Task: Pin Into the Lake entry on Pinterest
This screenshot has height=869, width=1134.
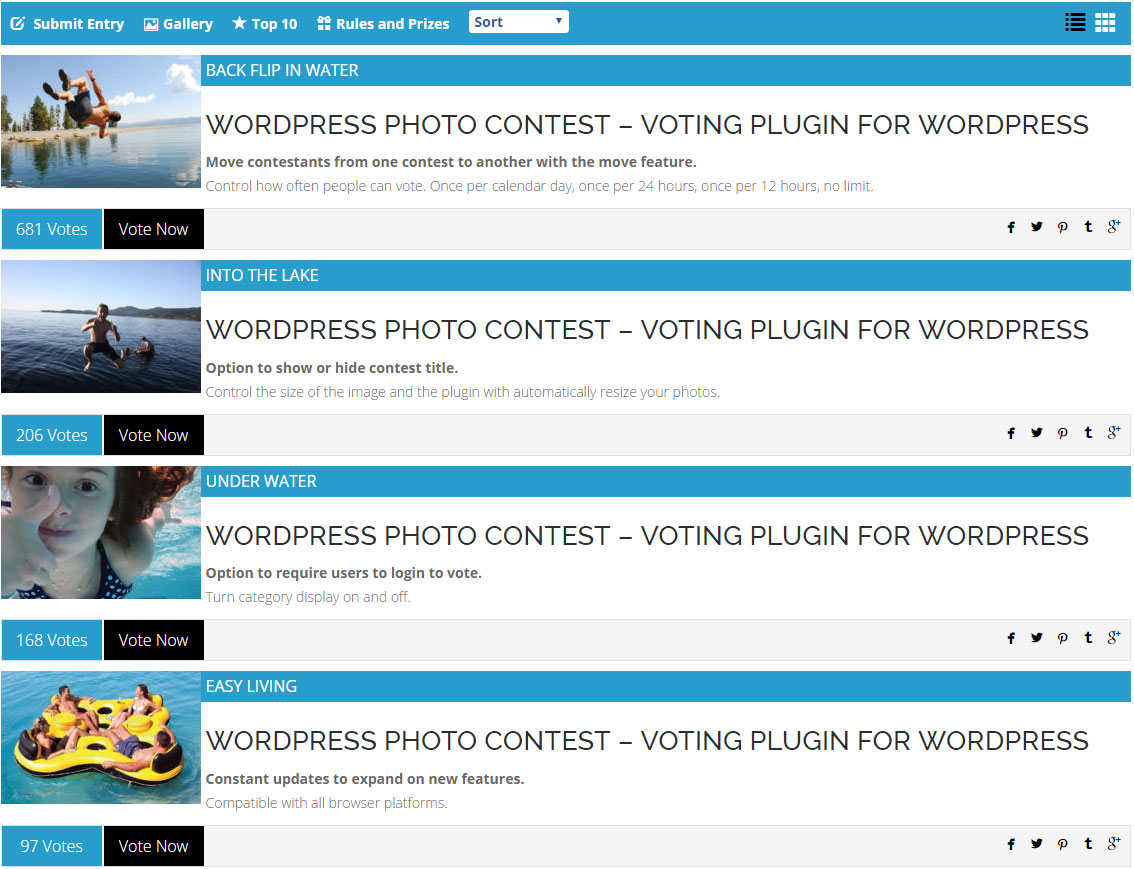Action: (x=1062, y=433)
